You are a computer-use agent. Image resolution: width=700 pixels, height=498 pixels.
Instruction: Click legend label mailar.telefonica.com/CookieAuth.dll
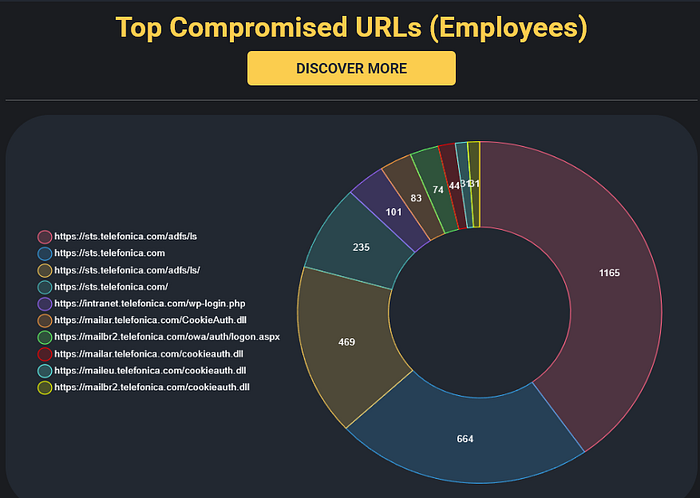coord(150,320)
